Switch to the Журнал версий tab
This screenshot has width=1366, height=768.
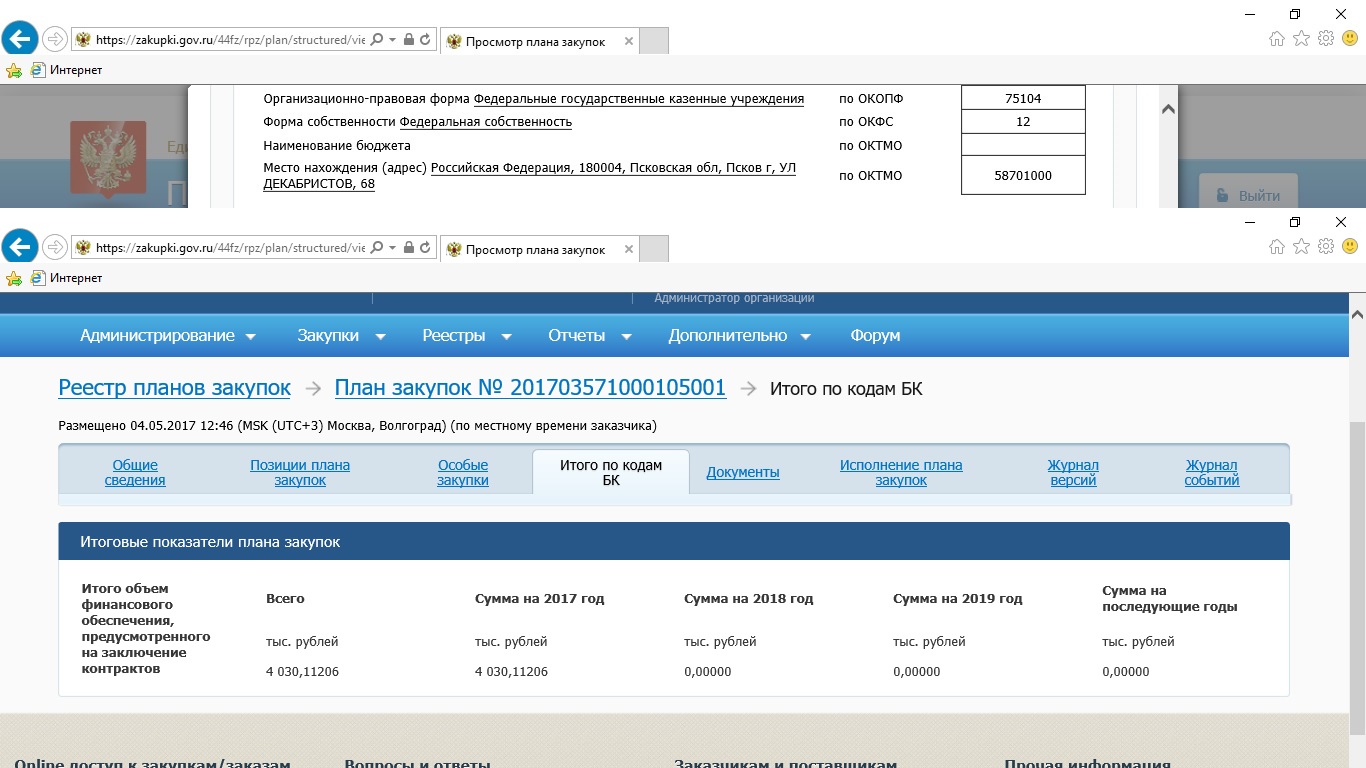pyautogui.click(x=1073, y=473)
